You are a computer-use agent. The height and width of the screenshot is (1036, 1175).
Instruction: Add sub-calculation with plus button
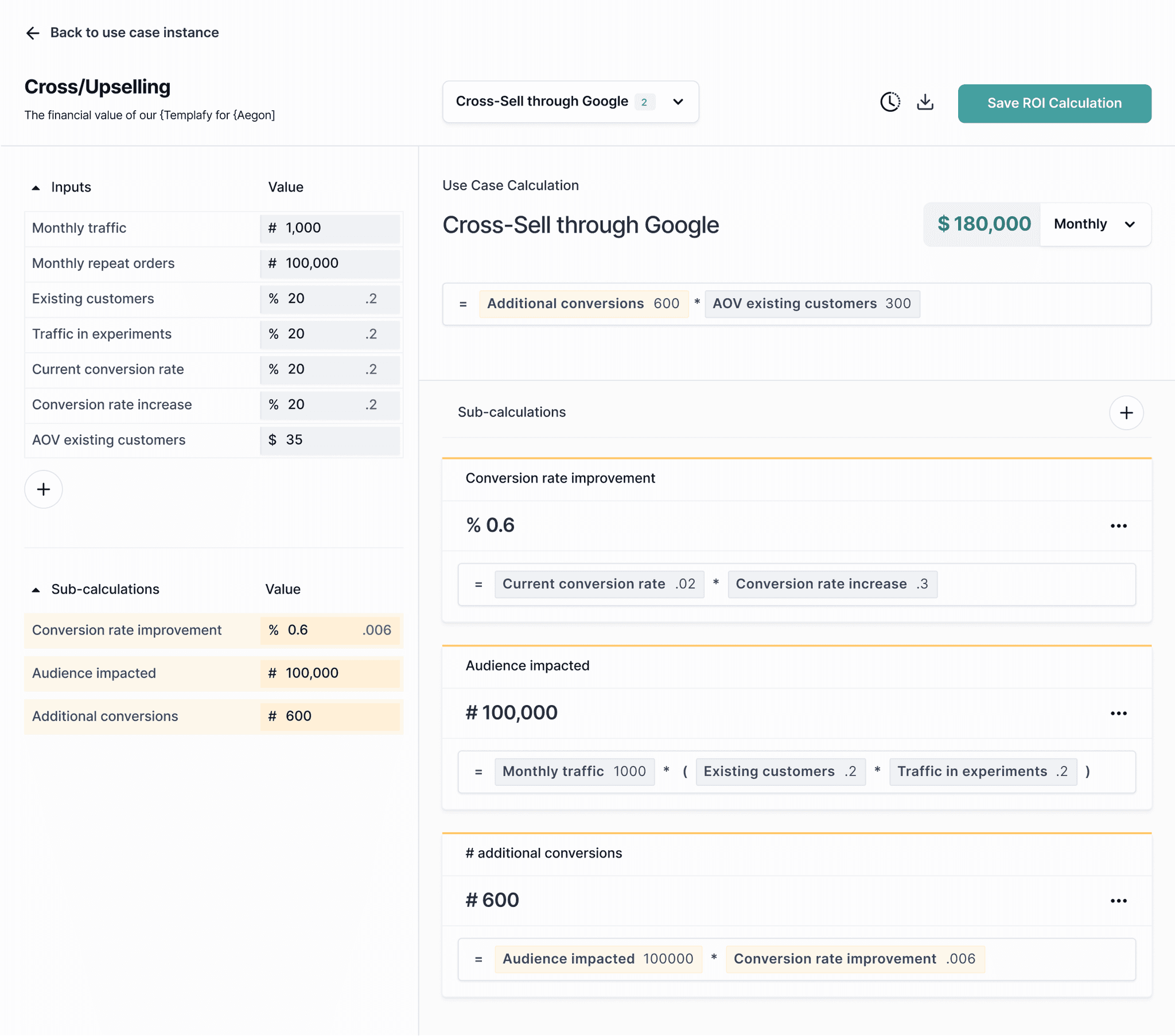pyautogui.click(x=1126, y=413)
